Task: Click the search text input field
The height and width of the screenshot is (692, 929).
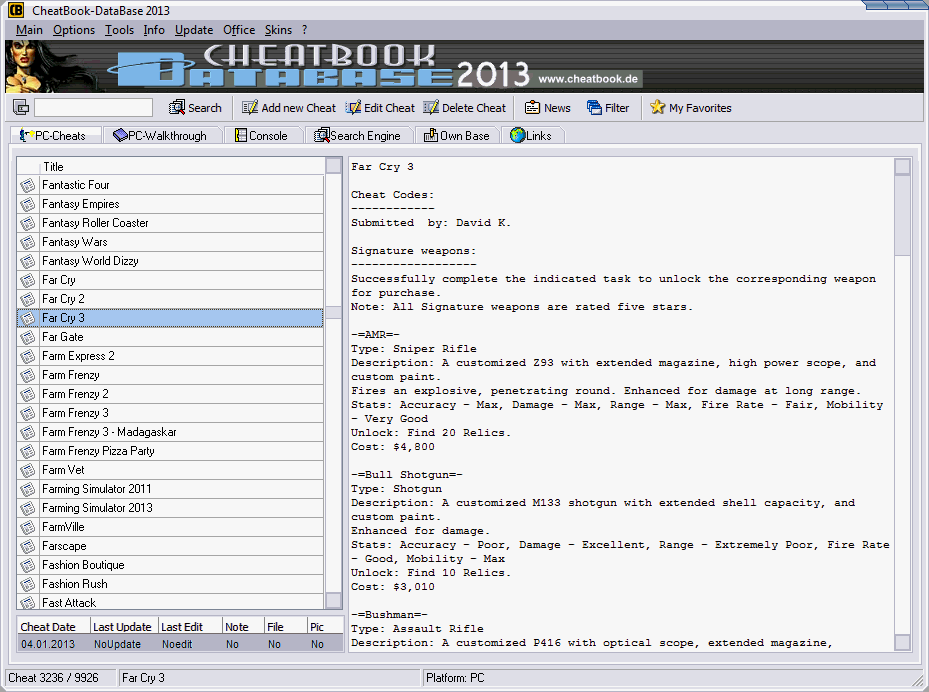Action: [94, 107]
